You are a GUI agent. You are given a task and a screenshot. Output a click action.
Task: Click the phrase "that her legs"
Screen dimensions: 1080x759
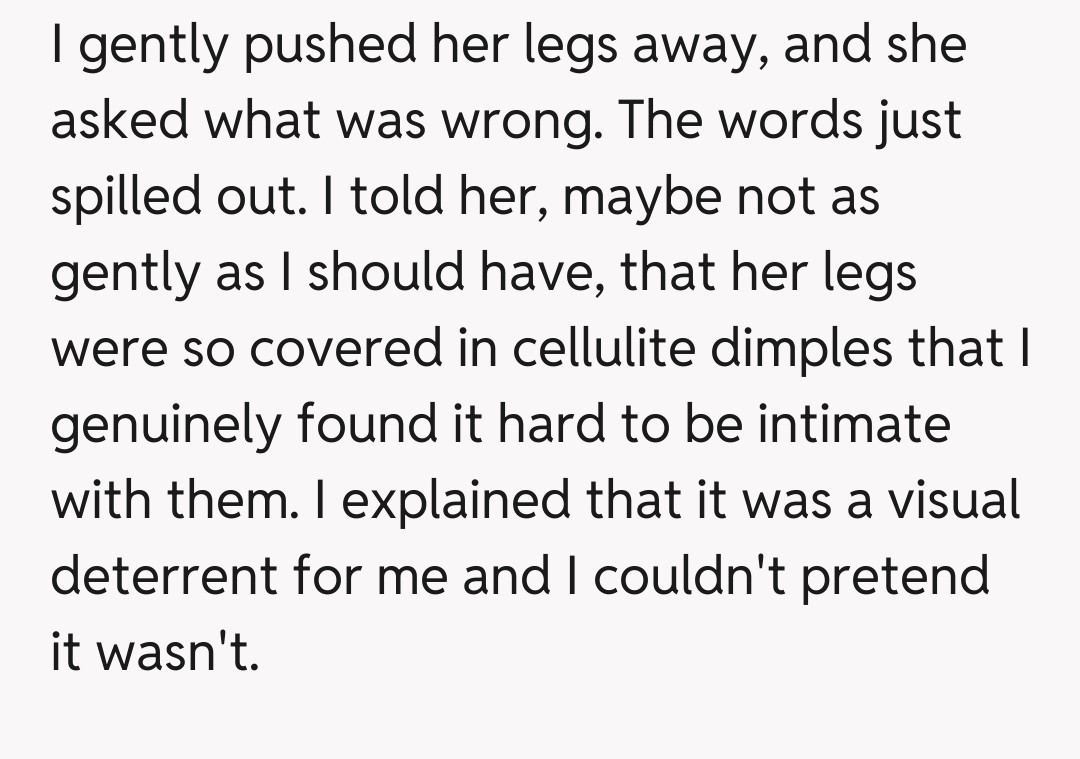tap(768, 272)
